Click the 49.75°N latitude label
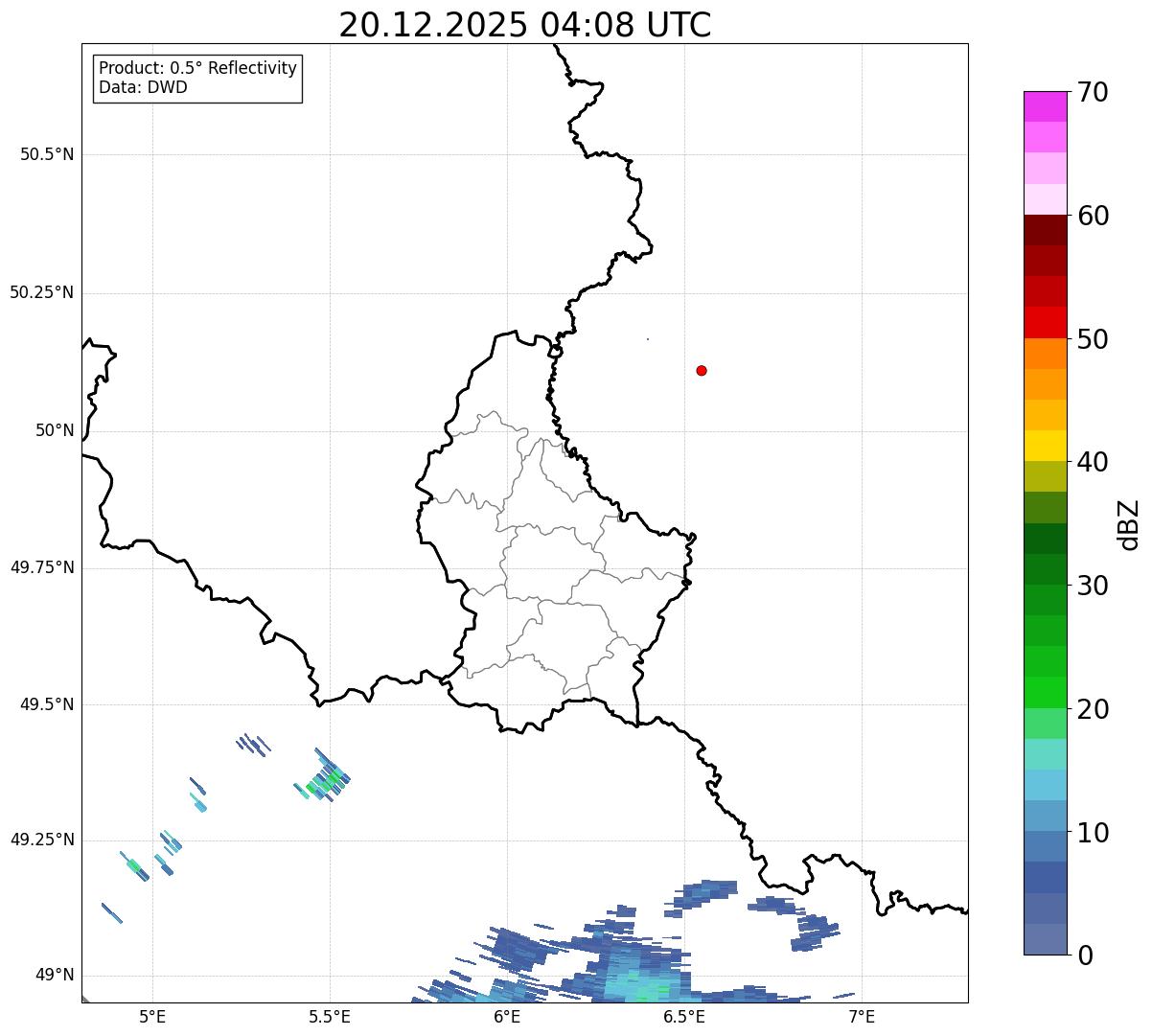Screen dimensions: 1152x1036 (42, 567)
